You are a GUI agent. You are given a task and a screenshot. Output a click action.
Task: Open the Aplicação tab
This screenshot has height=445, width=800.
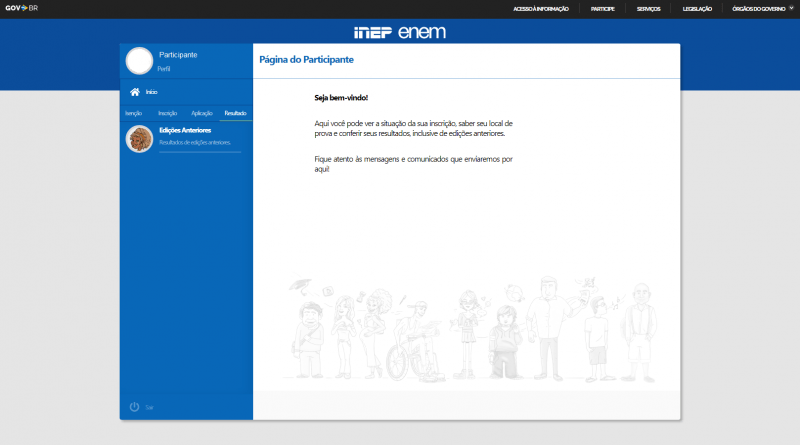pos(202,114)
